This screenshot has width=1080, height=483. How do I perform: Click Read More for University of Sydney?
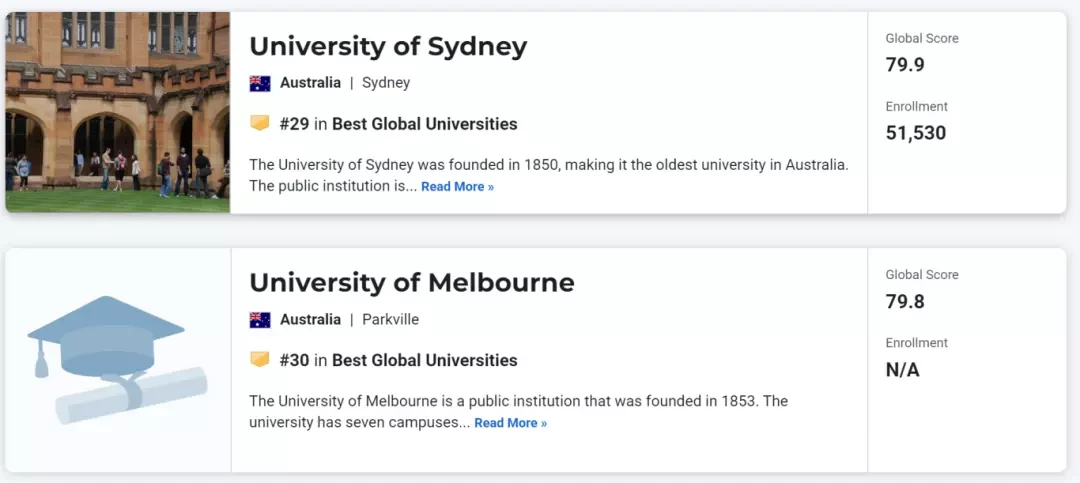pos(457,187)
